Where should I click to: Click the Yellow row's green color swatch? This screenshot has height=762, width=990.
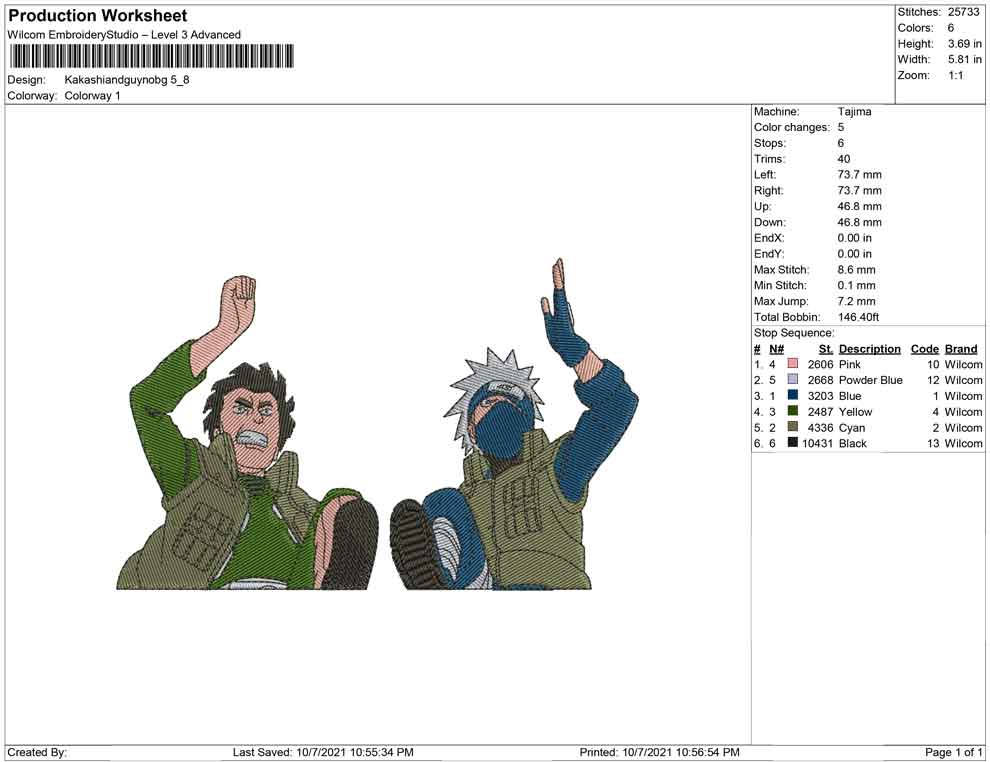792,411
